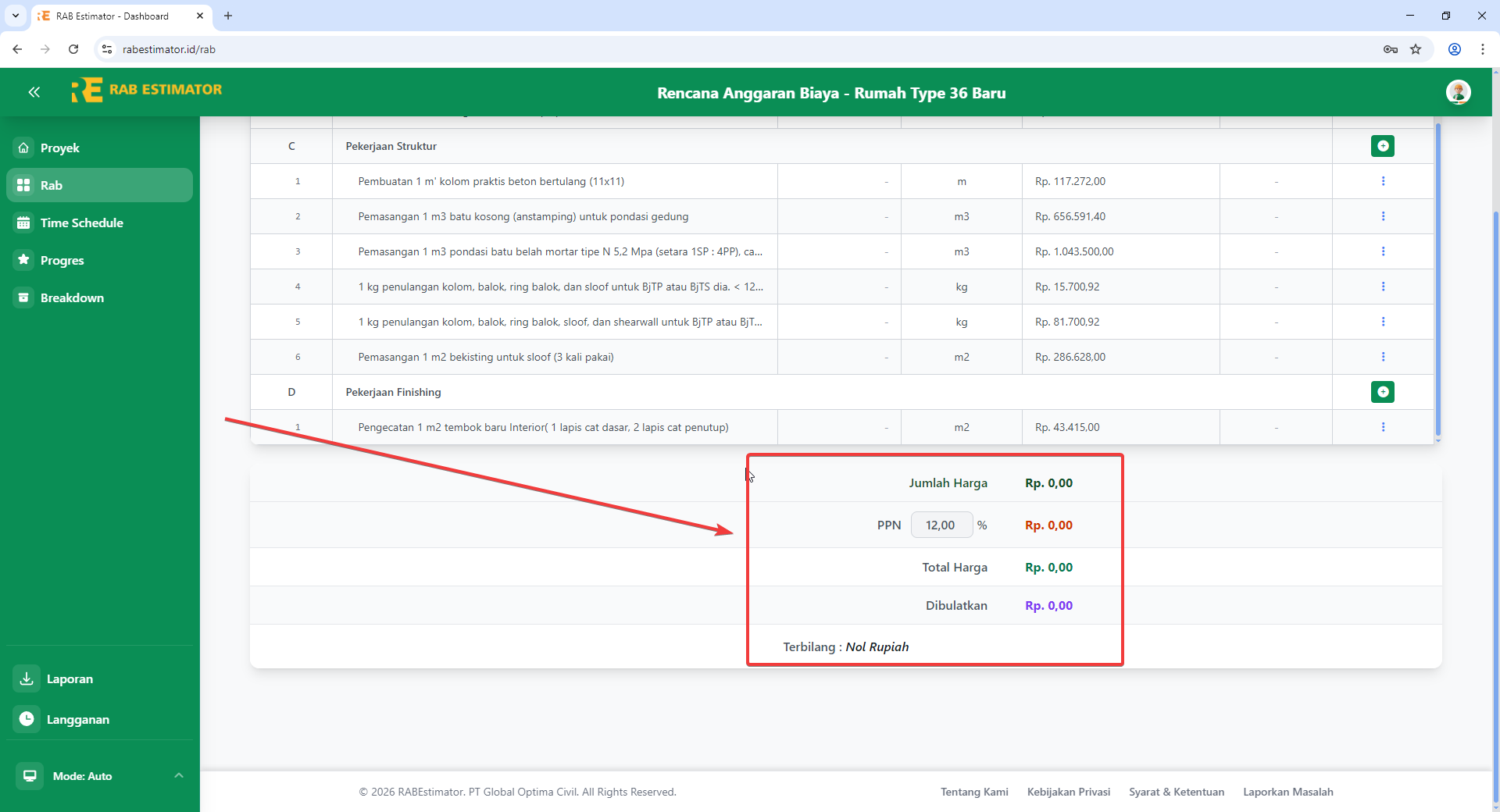Add item to Pekerjaan Struktur section
This screenshot has width=1500, height=812.
point(1382,146)
